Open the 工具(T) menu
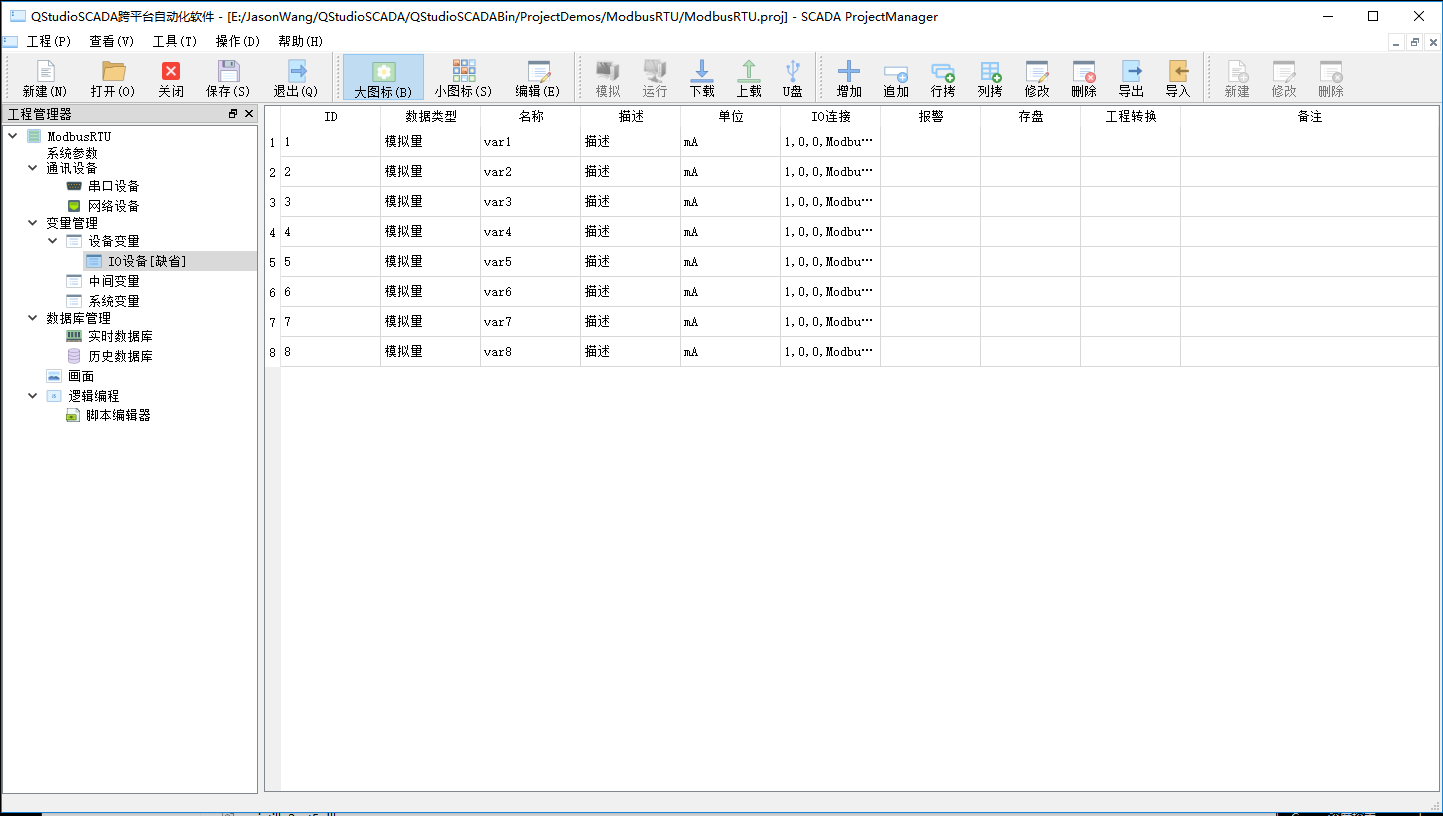 tap(174, 41)
